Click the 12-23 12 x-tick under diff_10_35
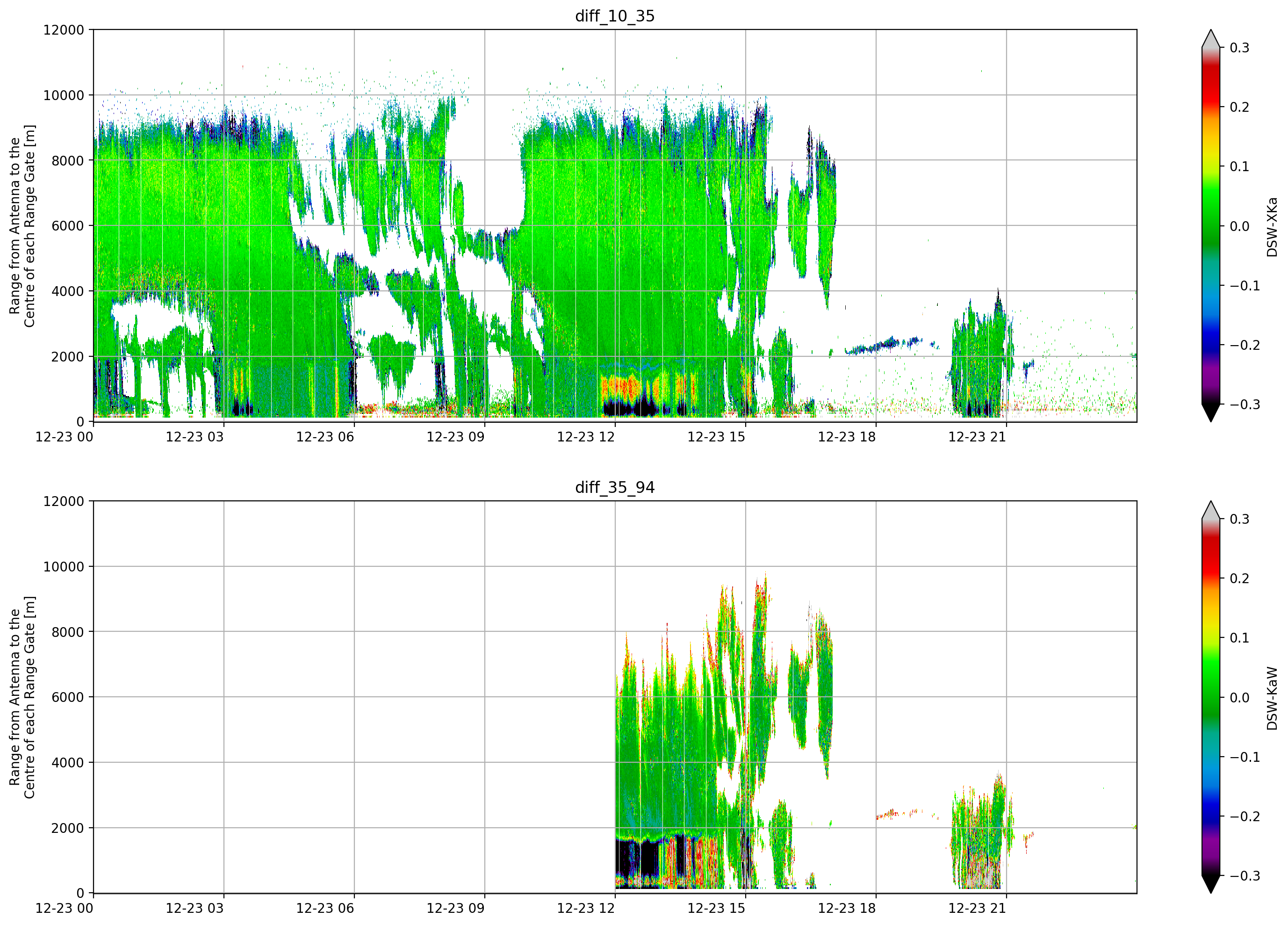The width and height of the screenshot is (1288, 925). [x=586, y=437]
